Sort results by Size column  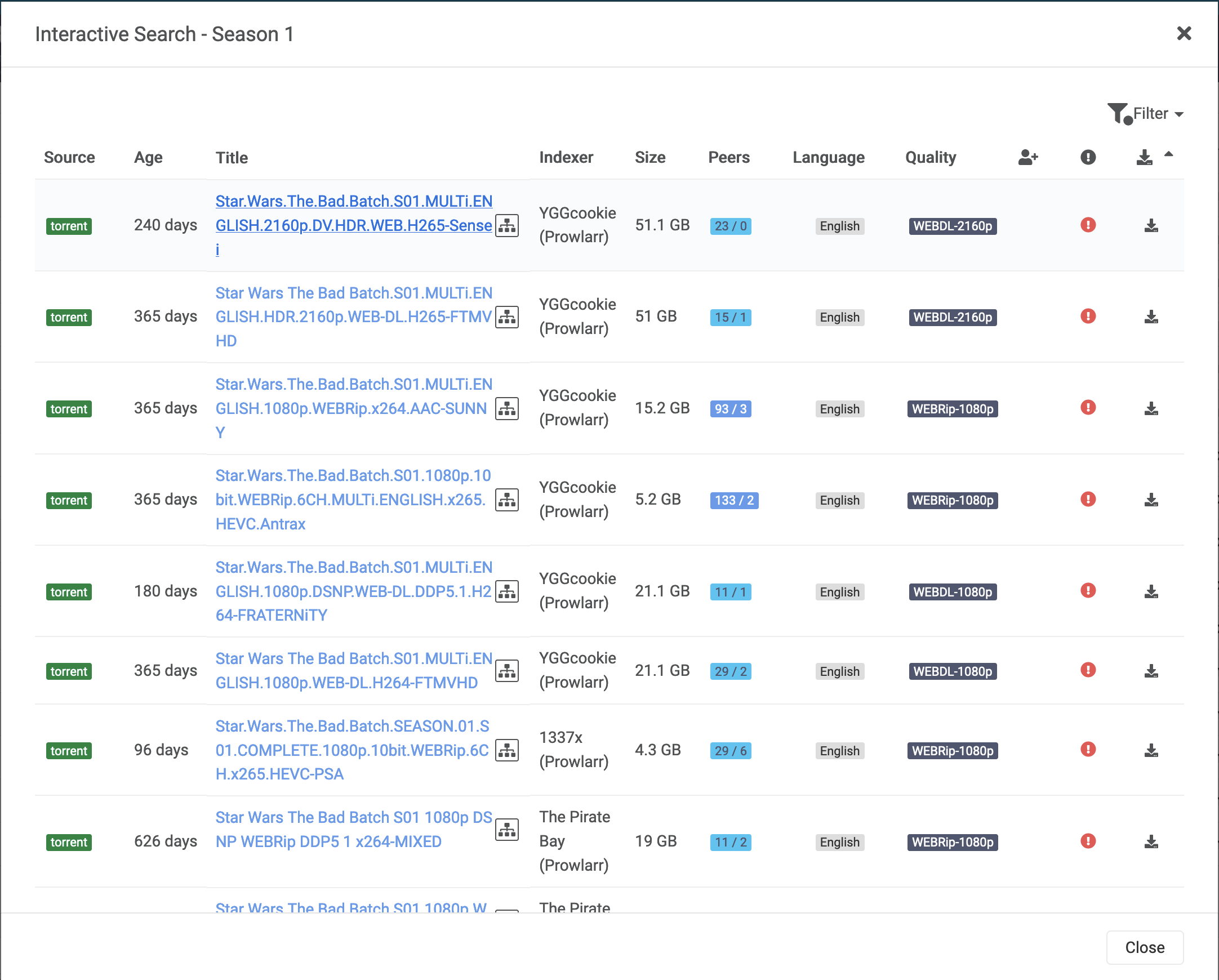click(x=649, y=157)
